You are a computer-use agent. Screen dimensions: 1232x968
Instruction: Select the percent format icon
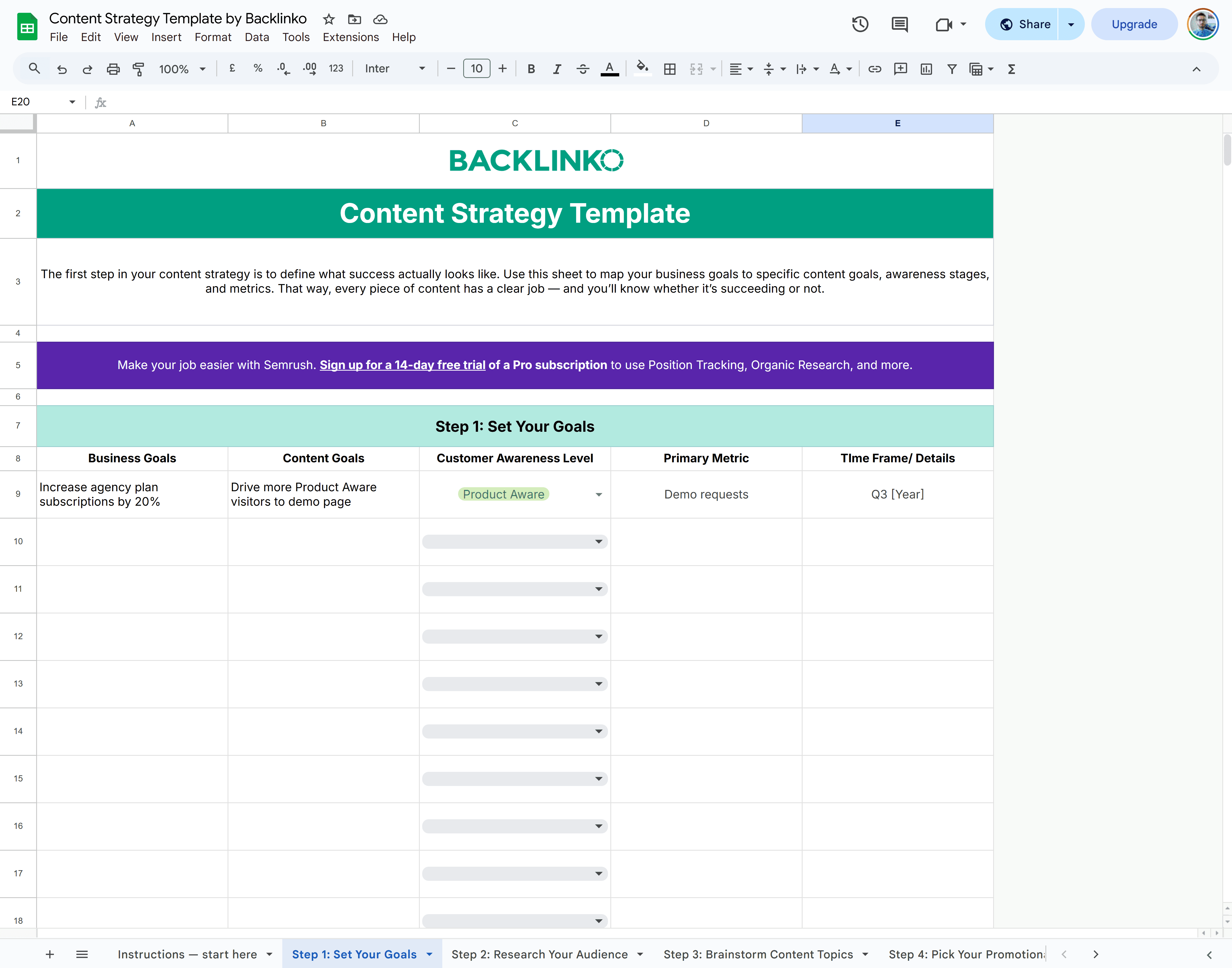[258, 69]
